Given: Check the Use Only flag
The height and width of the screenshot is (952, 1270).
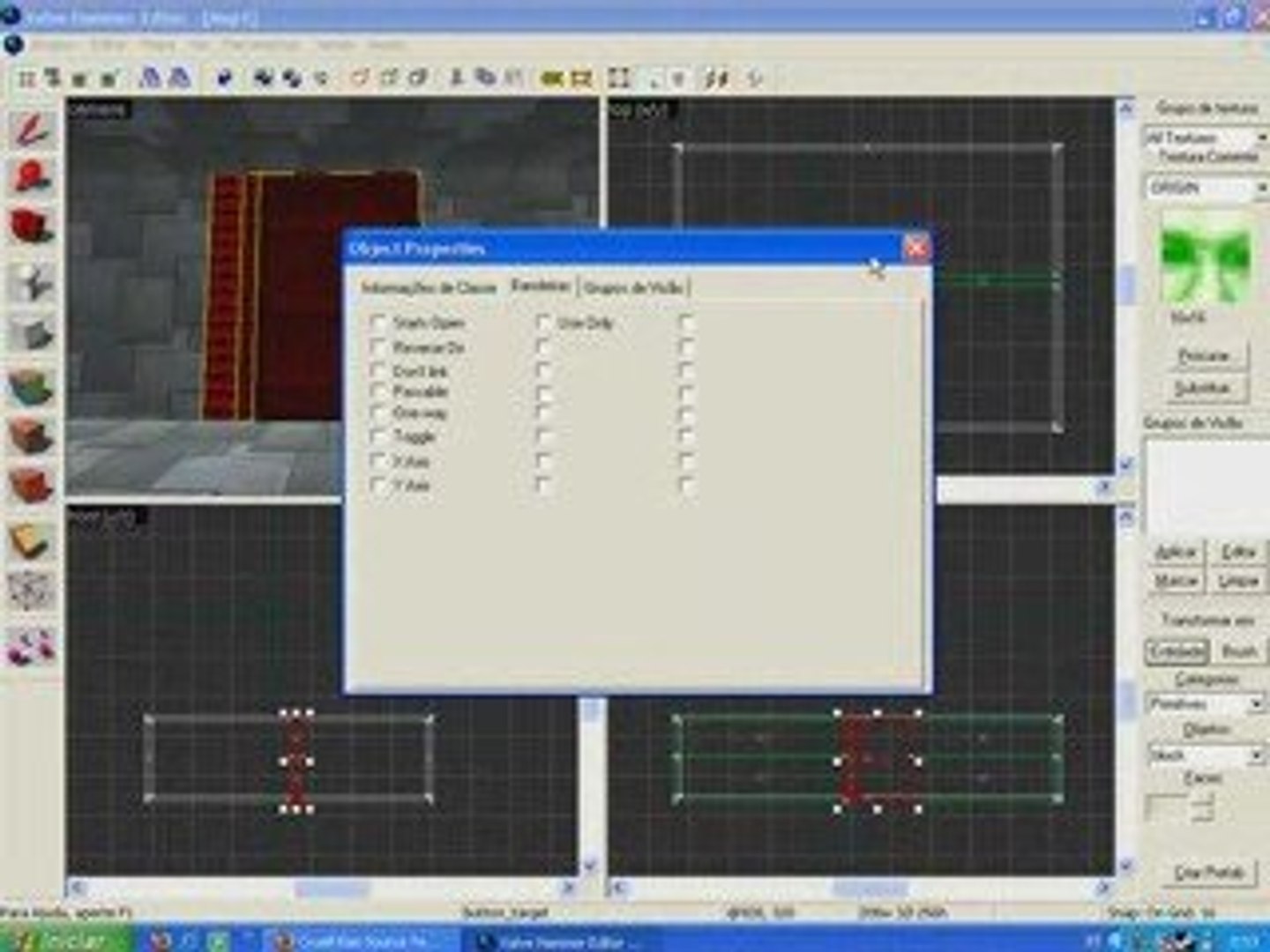Looking at the screenshot, I should coord(544,323).
